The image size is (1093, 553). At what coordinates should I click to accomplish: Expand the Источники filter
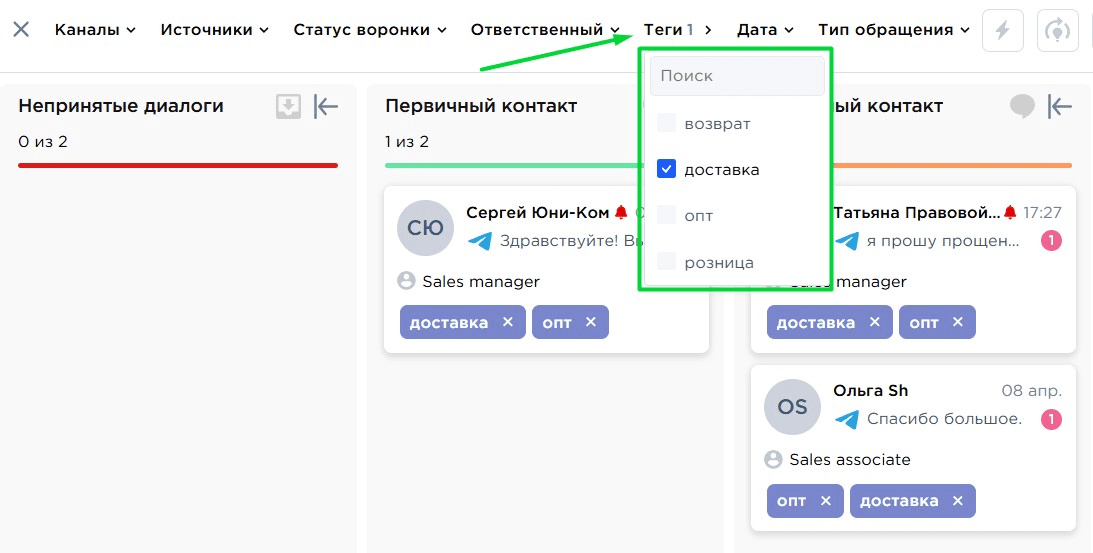pos(215,30)
